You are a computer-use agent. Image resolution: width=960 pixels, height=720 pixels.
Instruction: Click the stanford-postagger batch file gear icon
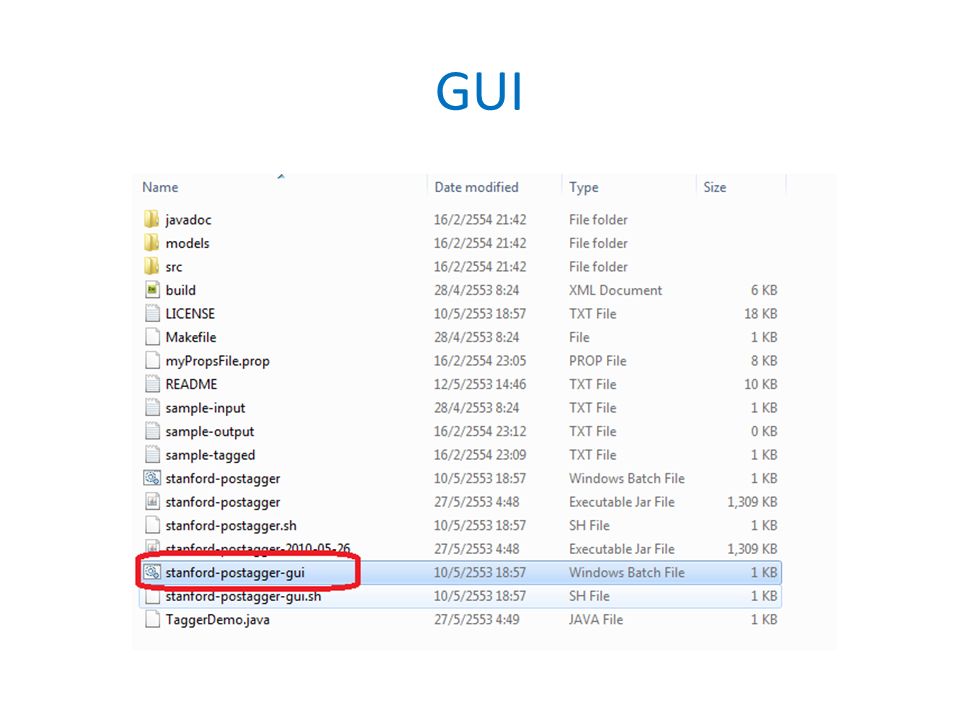click(152, 478)
